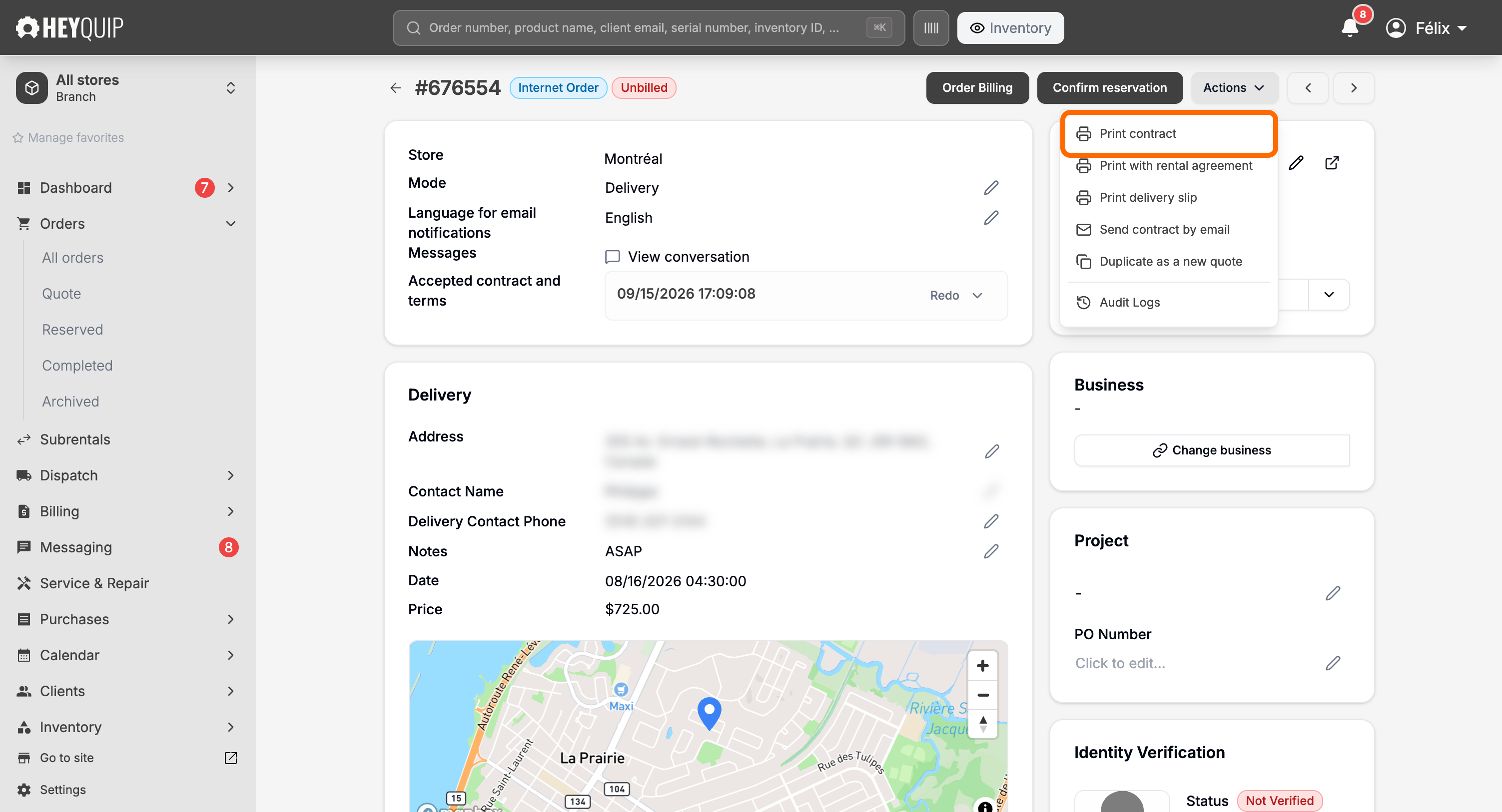1502x812 pixels.
Task: Reset map bearing compass control
Action: 982,724
